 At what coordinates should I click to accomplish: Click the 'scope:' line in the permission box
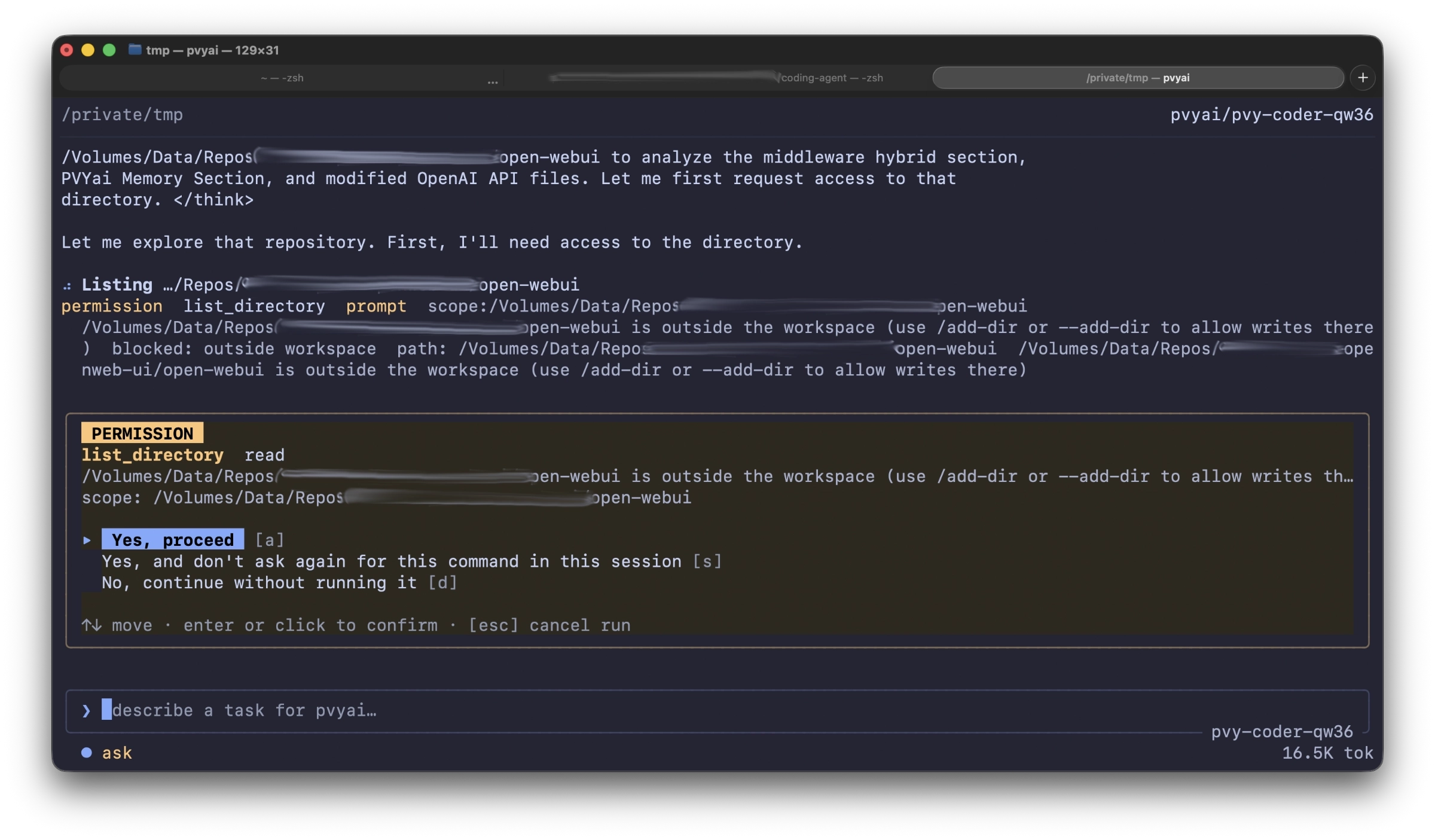[x=386, y=497]
